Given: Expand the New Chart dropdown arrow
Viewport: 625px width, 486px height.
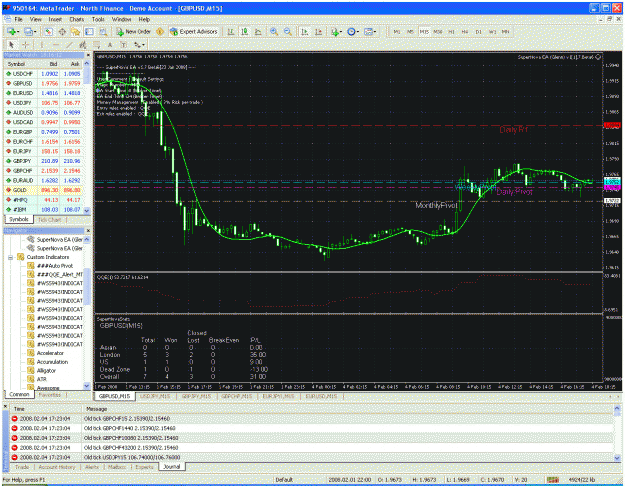Looking at the screenshot, I should [18, 32].
